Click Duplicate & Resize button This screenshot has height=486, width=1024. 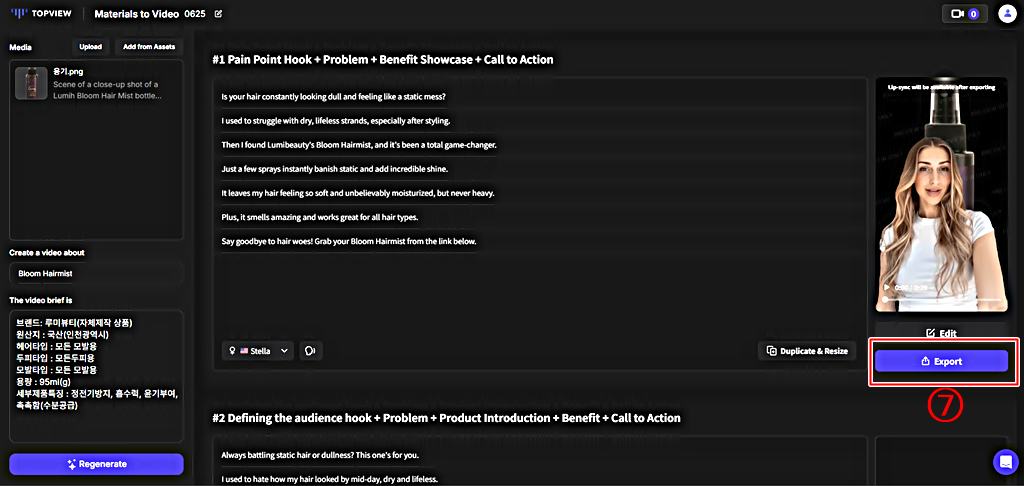coord(807,351)
